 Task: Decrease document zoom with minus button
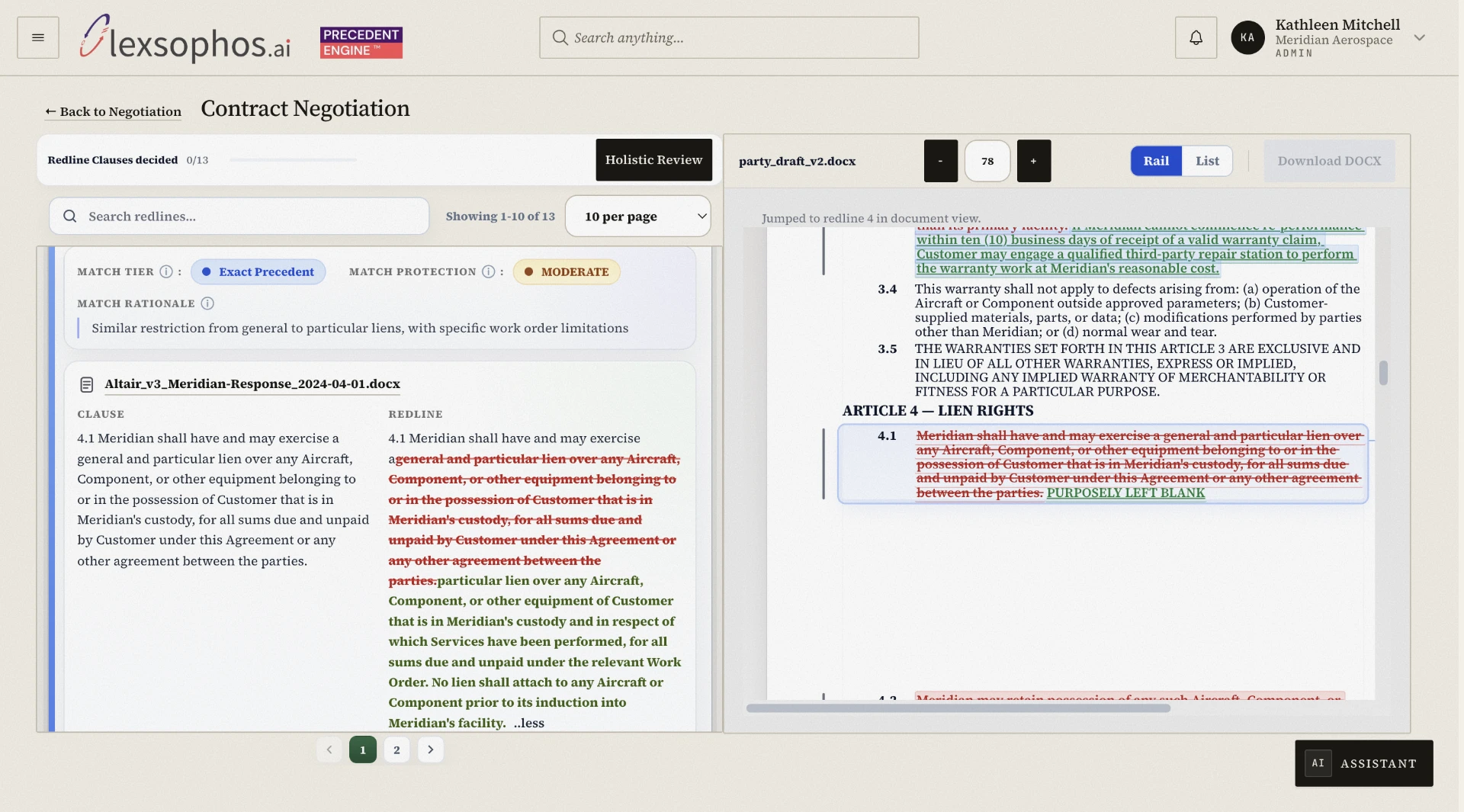click(940, 161)
